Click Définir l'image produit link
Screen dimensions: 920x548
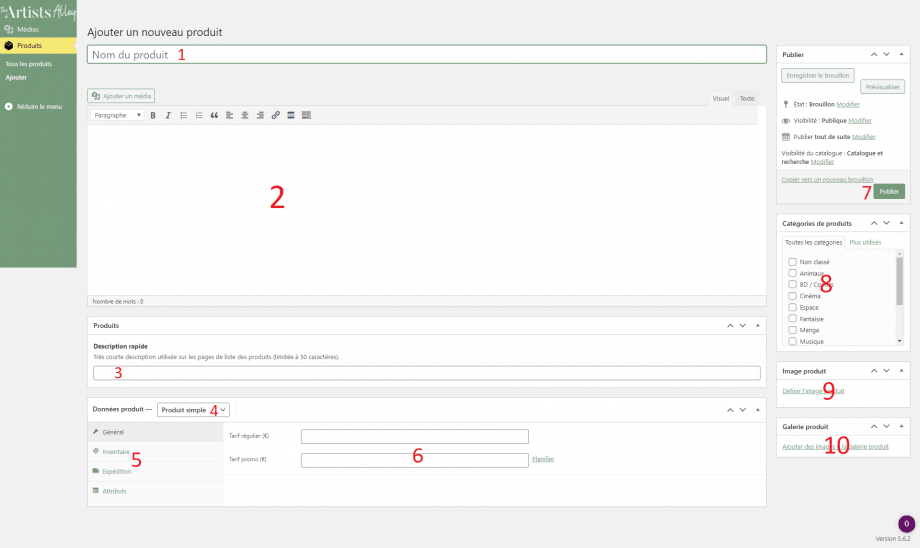click(813, 391)
